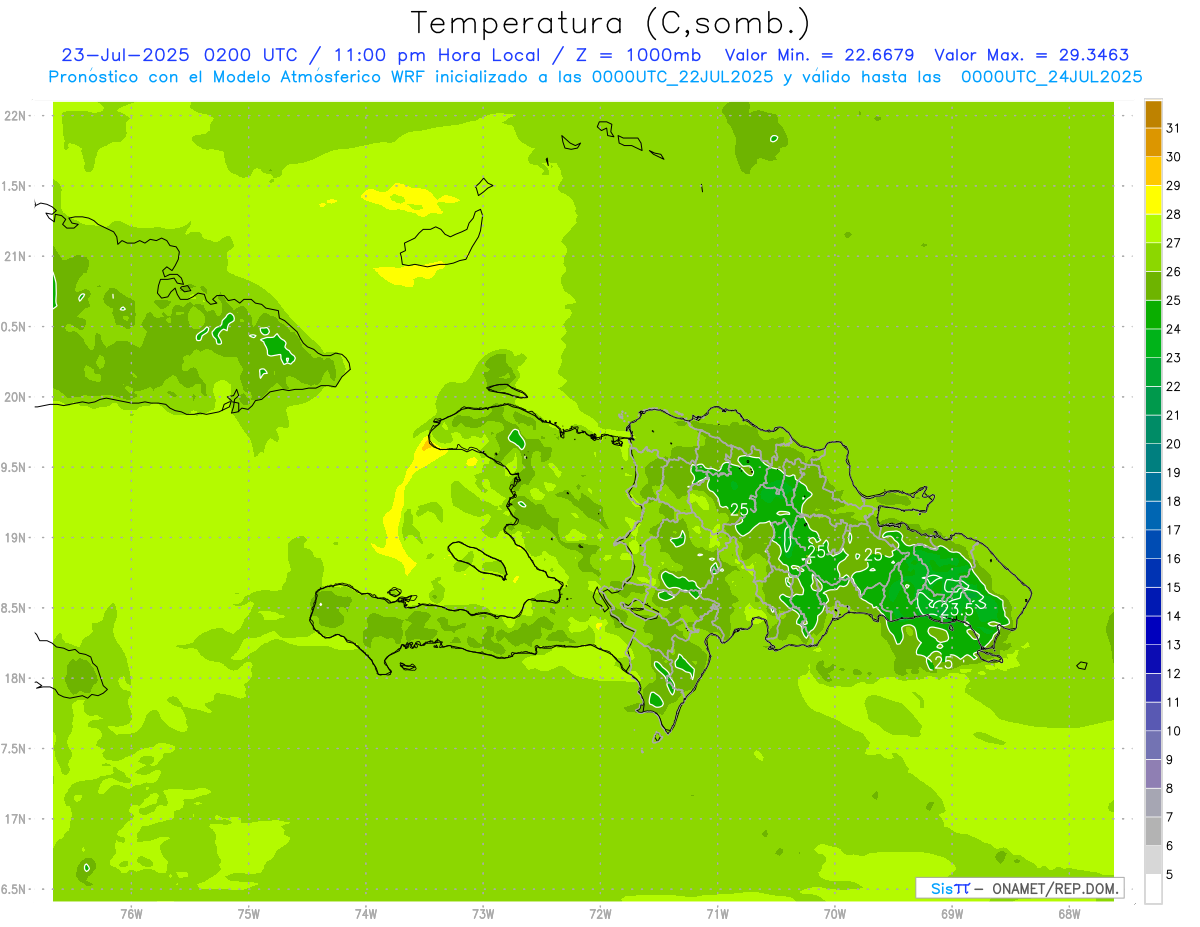Click the "69W" longitude axis label
Image resolution: width=1200 pixels, height=927 pixels.
tap(952, 914)
